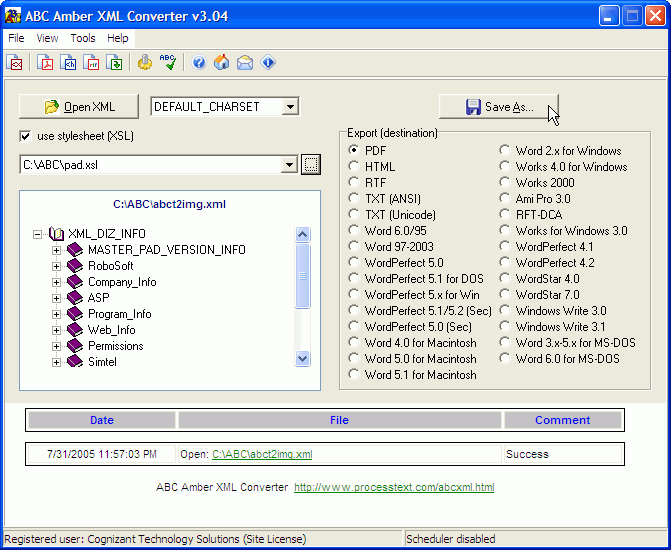This screenshot has height=550, width=671.
Task: Click the File column header
Action: pos(339,420)
